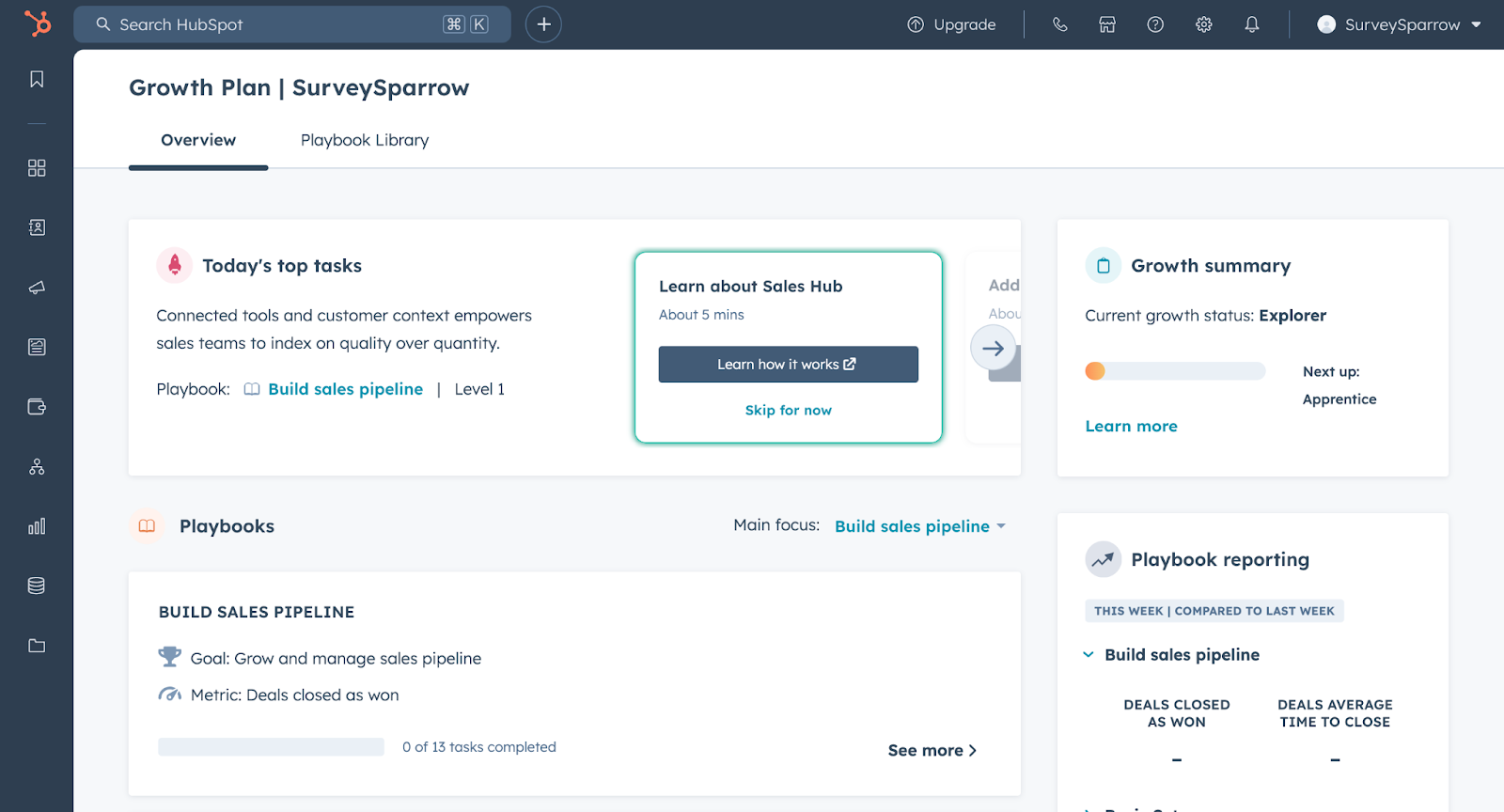
Task: Click the growth status progress bar
Action: coord(1175,371)
